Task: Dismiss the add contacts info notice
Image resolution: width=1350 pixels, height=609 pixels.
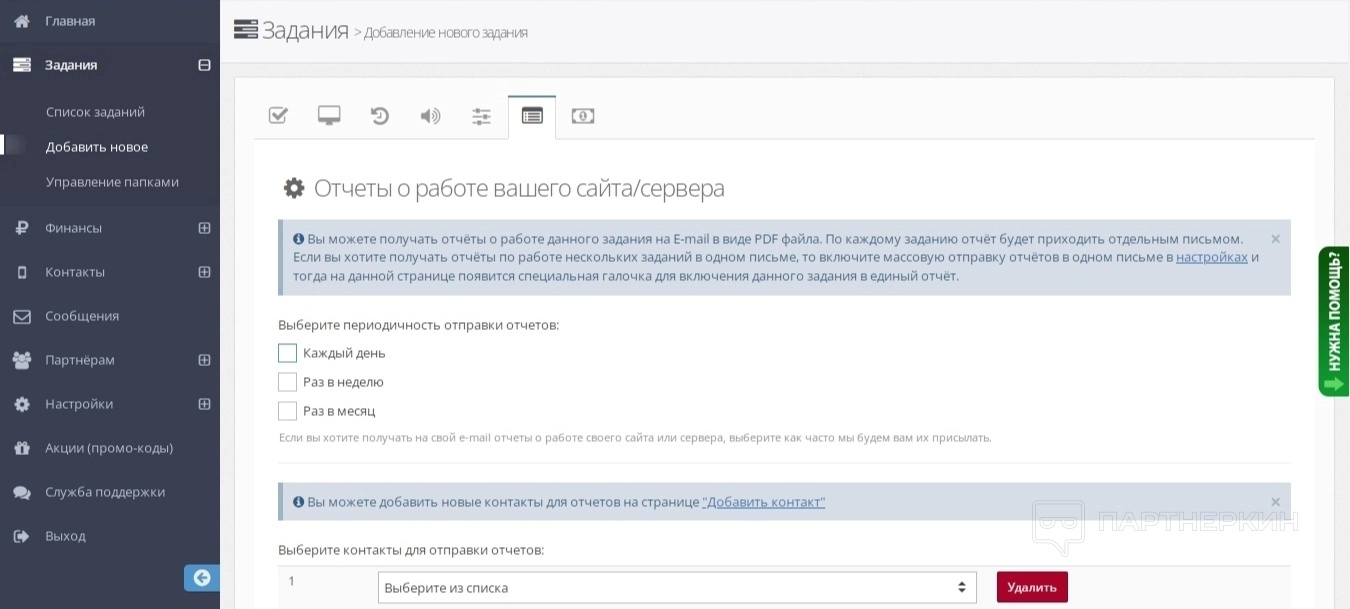Action: [1275, 502]
